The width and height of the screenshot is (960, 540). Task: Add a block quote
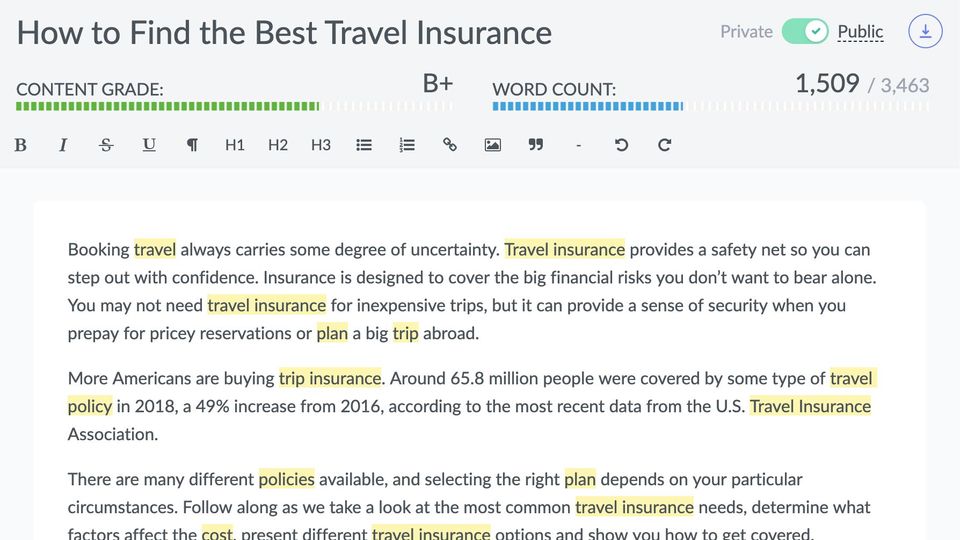(536, 145)
